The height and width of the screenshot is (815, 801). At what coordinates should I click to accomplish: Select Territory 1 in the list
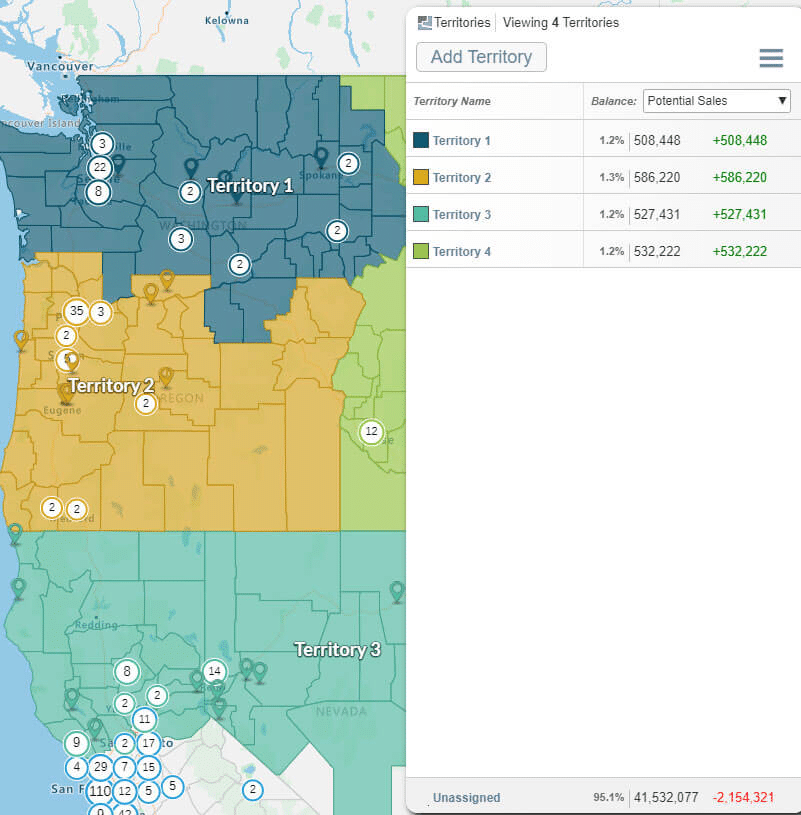point(462,141)
